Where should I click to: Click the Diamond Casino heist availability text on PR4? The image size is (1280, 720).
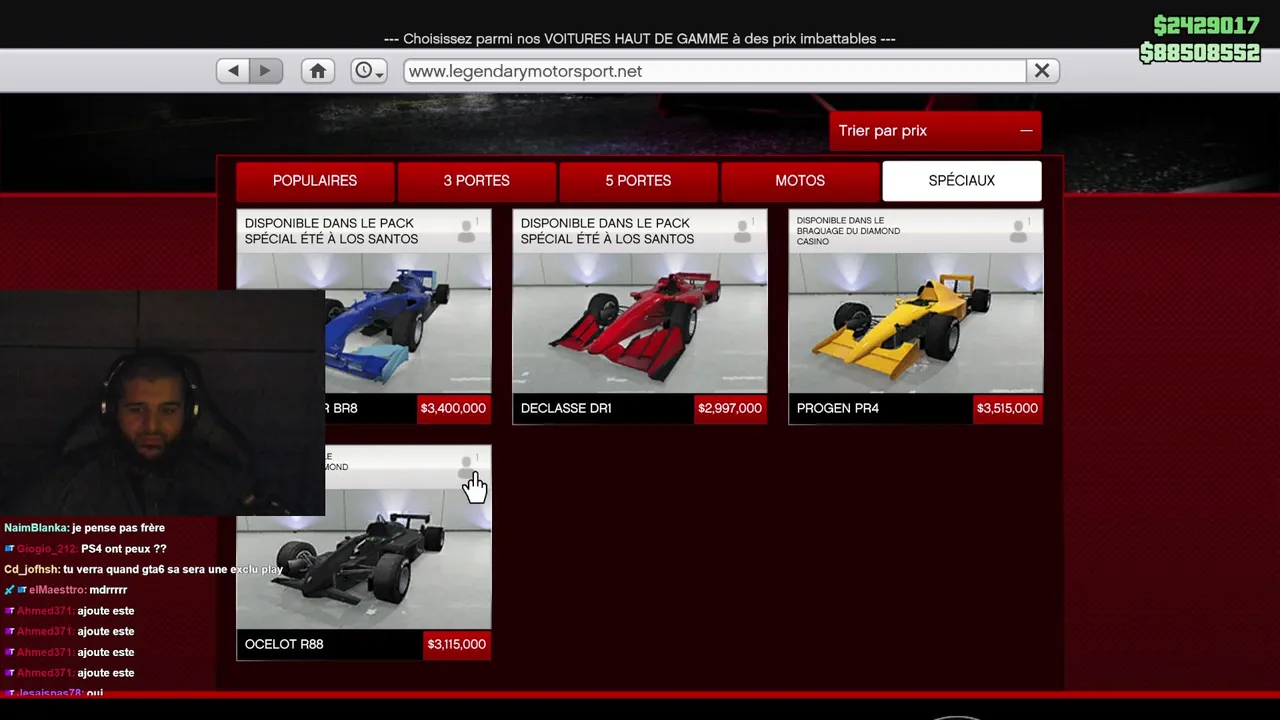pyautogui.click(x=848, y=231)
